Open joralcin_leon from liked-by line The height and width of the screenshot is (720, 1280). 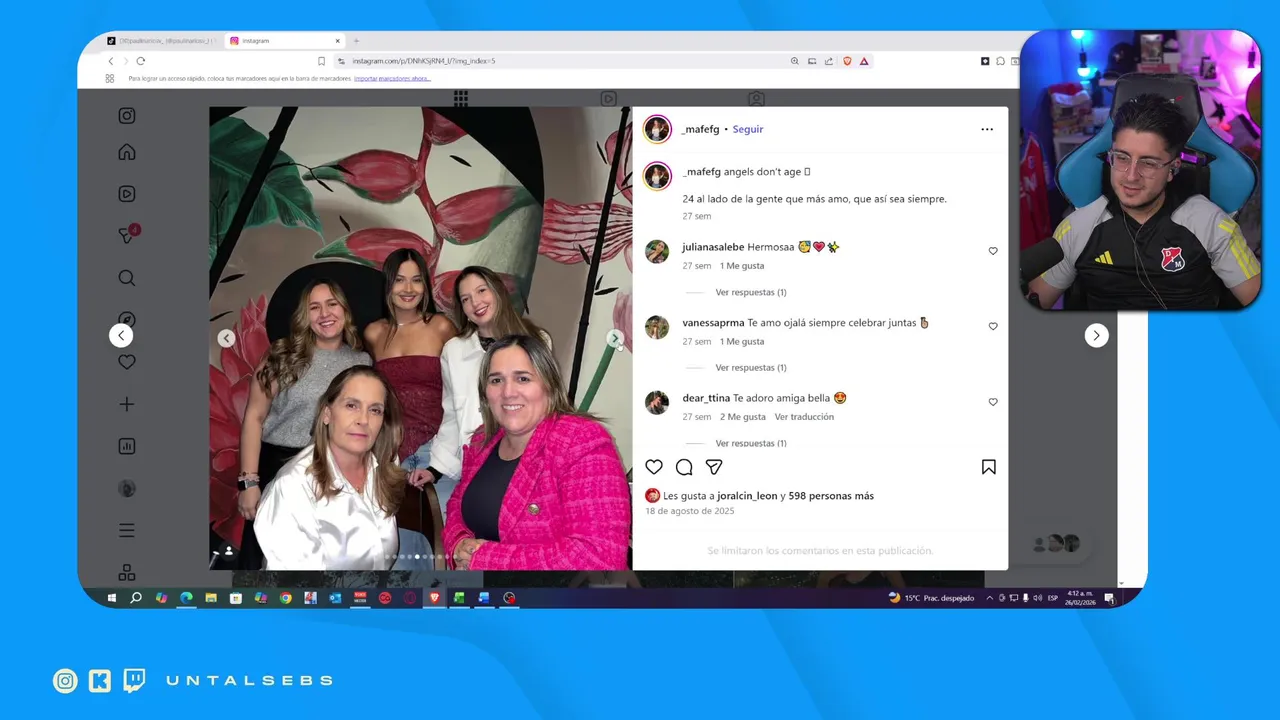pyautogui.click(x=747, y=496)
